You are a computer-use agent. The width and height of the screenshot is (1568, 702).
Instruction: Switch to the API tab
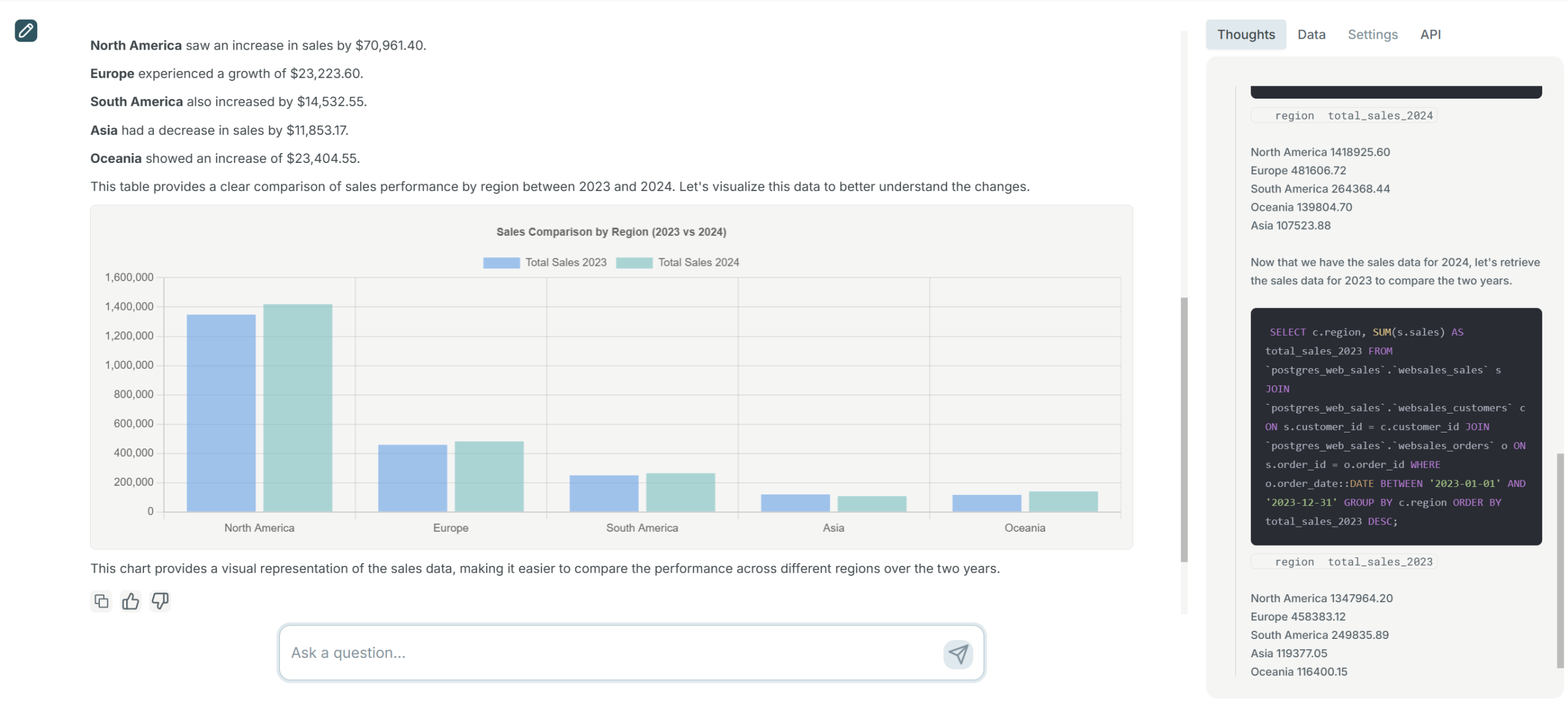click(x=1430, y=35)
